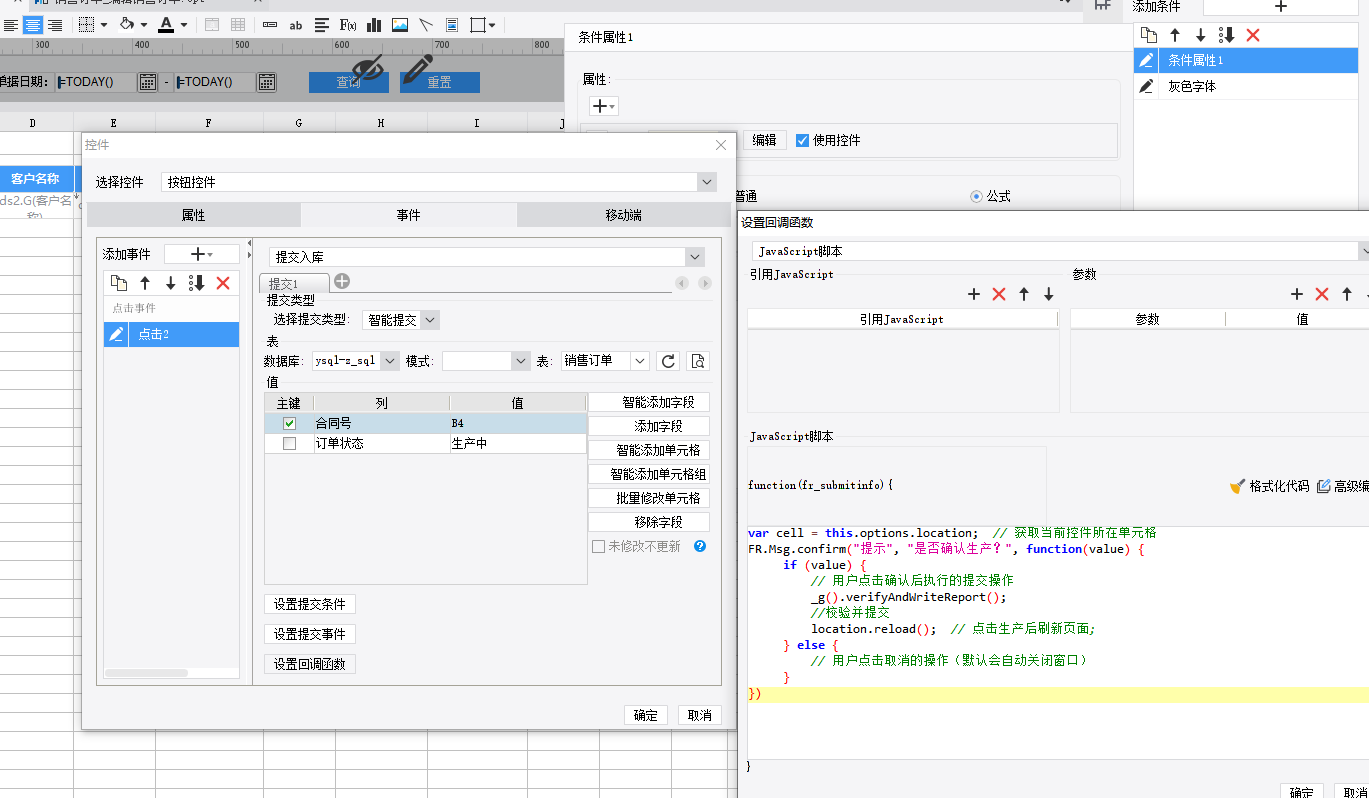Click the insert image icon in toolbar
Viewport: 1369px width, 798px height.
tap(400, 25)
